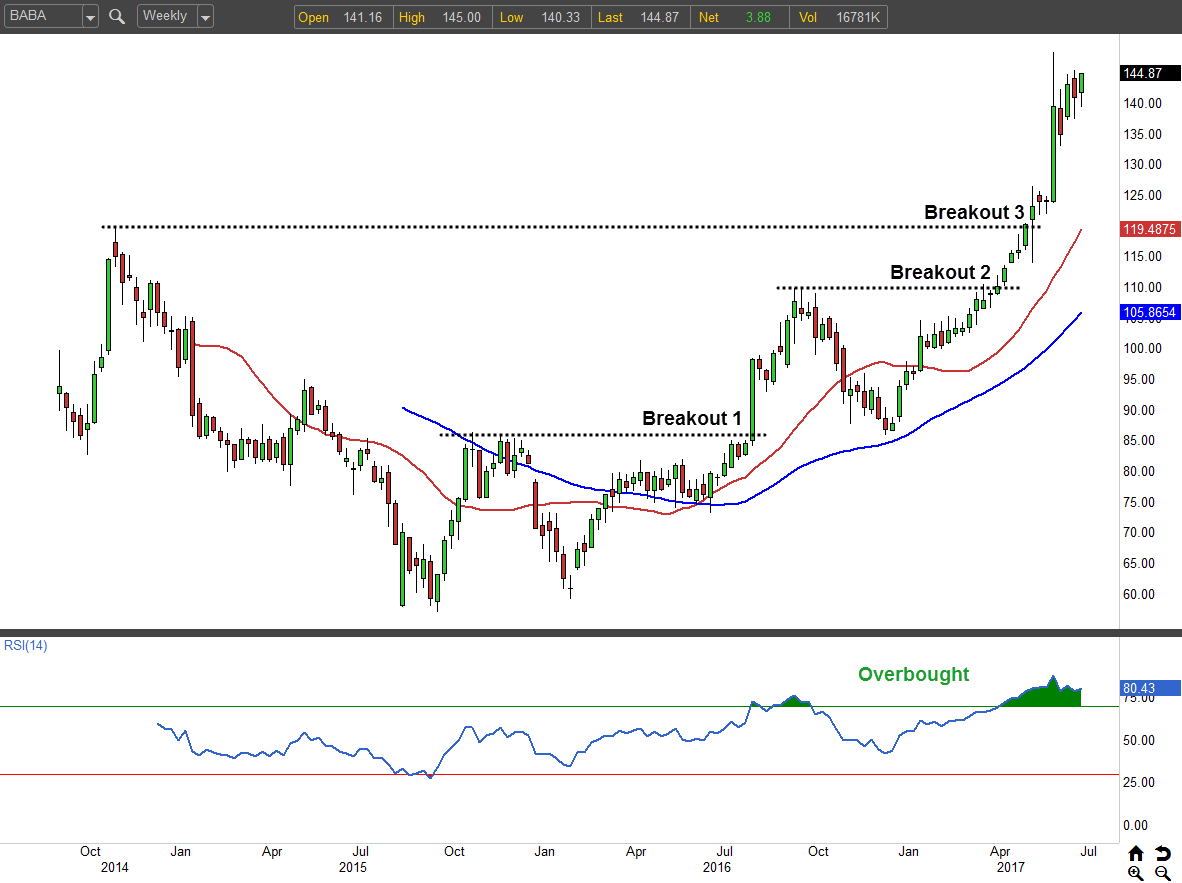
Task: Click the Breakout 3 annotation text
Action: point(973,212)
